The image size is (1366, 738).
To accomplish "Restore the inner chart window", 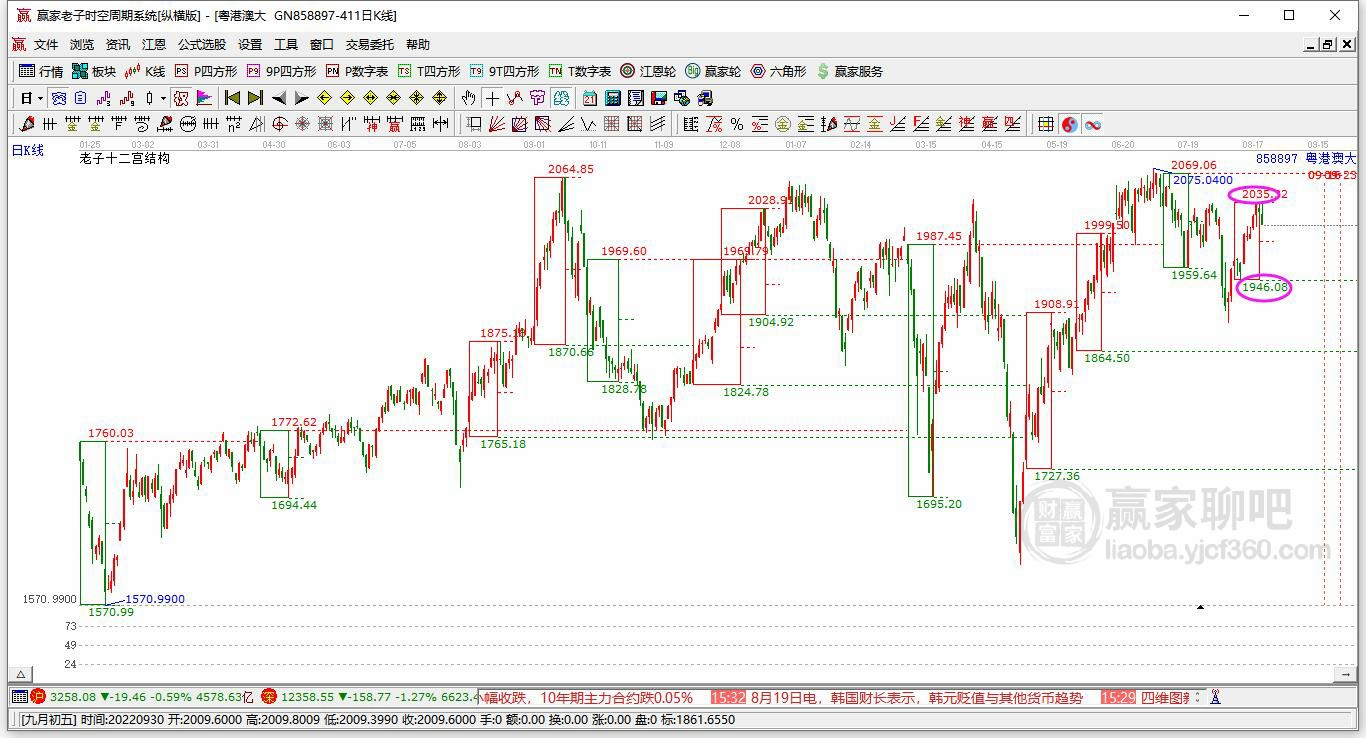I will pyautogui.click(x=1328, y=44).
